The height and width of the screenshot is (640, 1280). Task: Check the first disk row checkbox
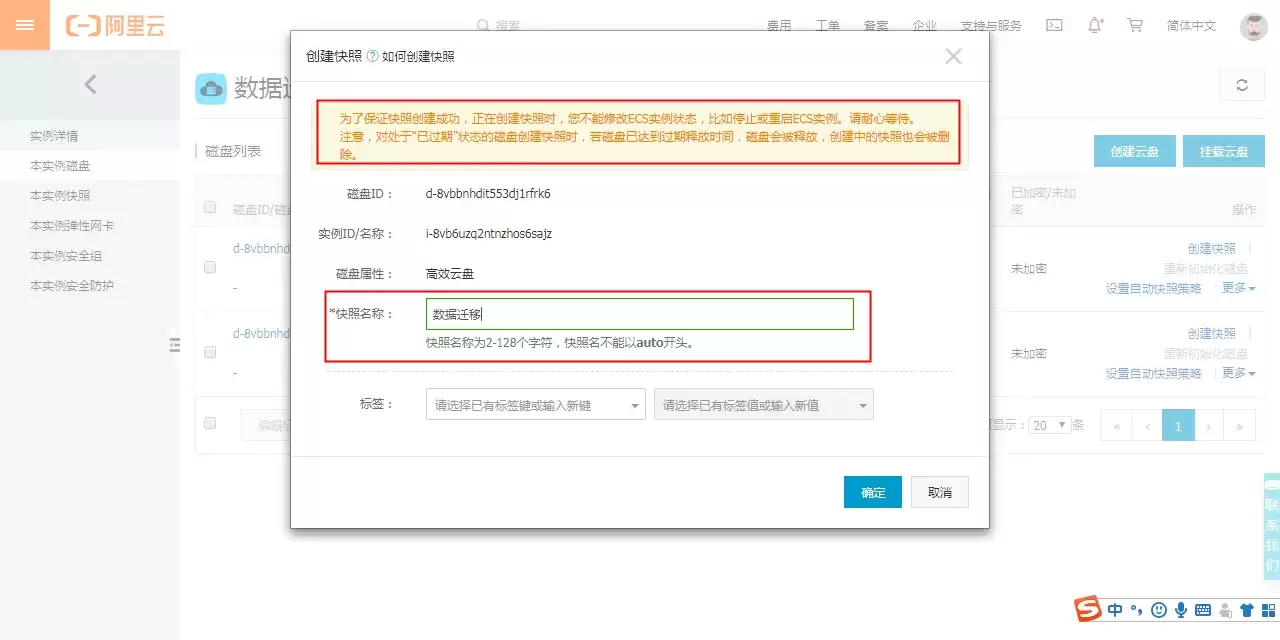tap(210, 267)
